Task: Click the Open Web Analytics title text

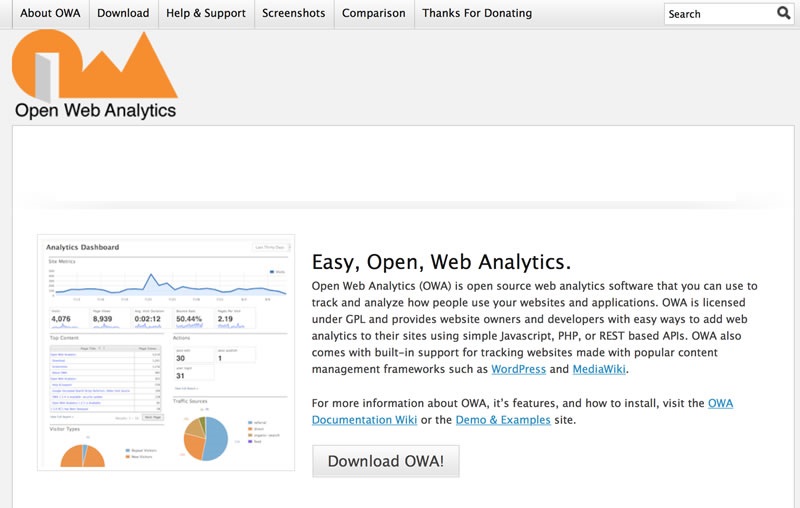Action: click(95, 110)
